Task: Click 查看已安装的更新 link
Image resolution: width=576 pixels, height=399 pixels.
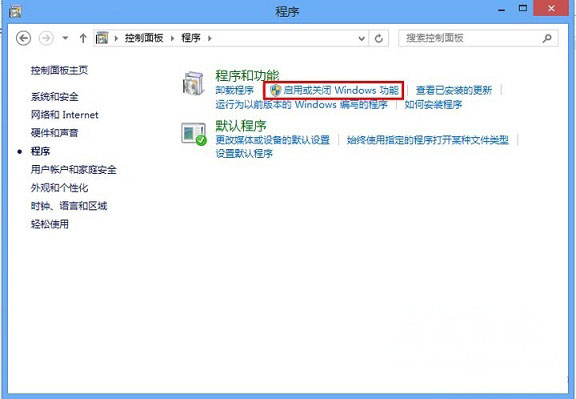Action: coord(454,90)
